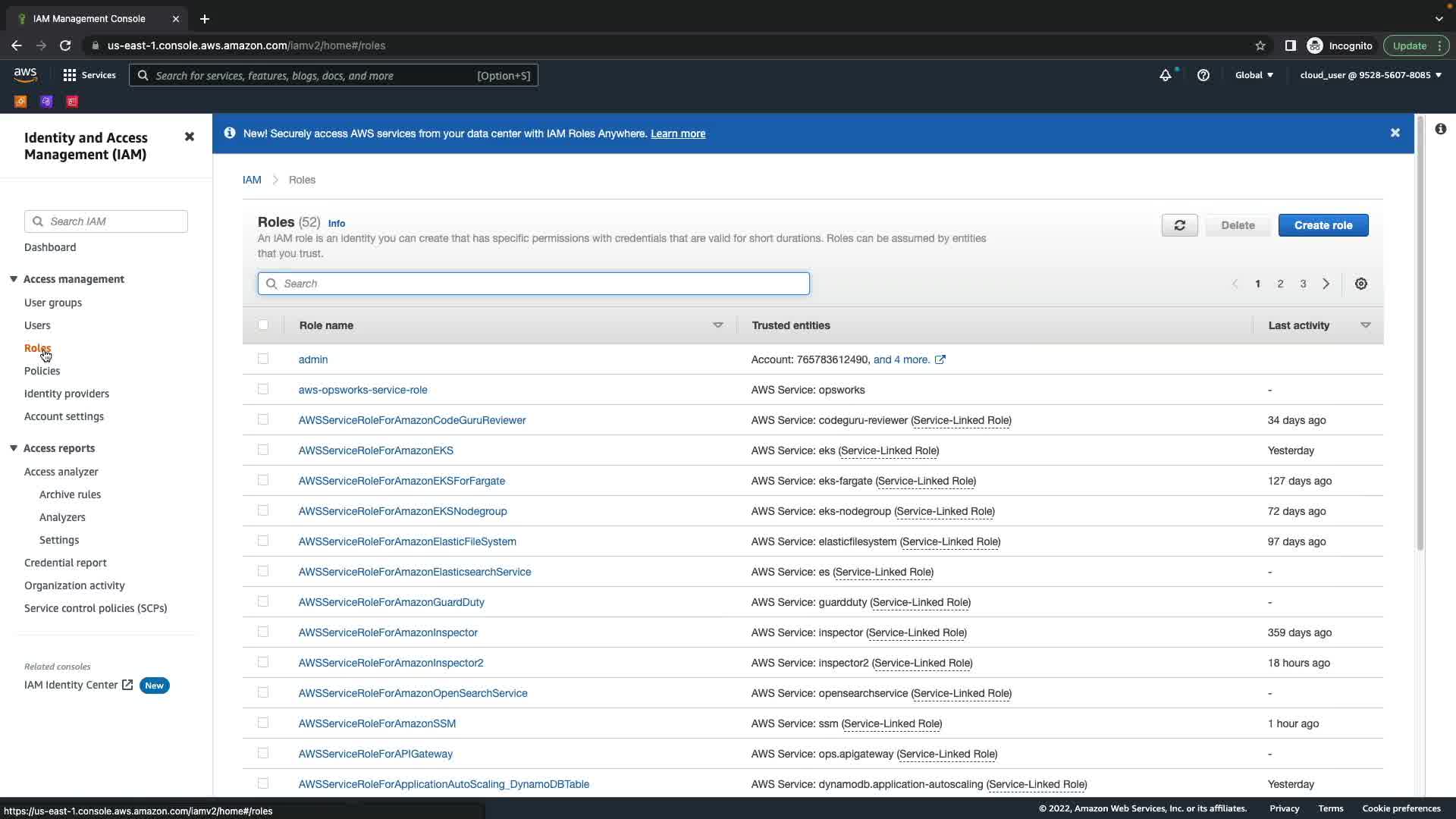Open the AWSServiceRoleForAmazonGuardDuty role link
This screenshot has width=1456, height=819.
pyautogui.click(x=391, y=602)
